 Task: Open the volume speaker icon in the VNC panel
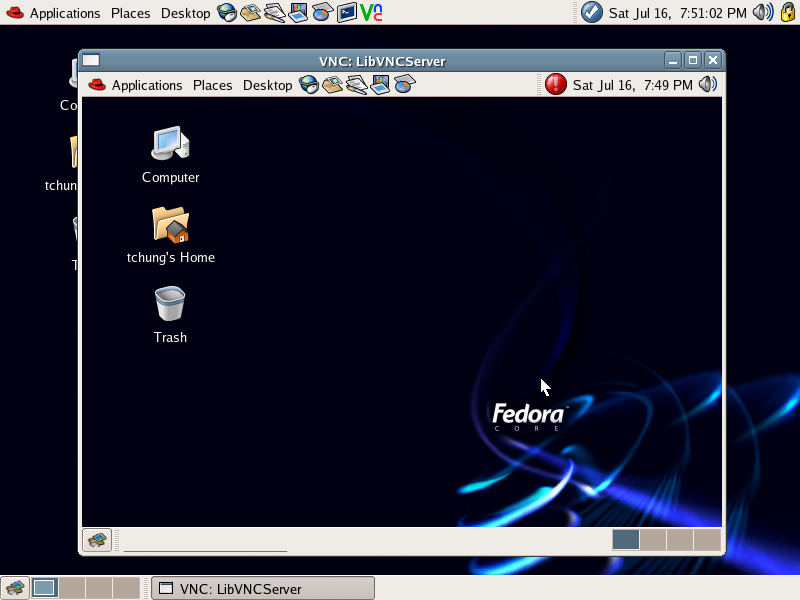click(x=708, y=84)
